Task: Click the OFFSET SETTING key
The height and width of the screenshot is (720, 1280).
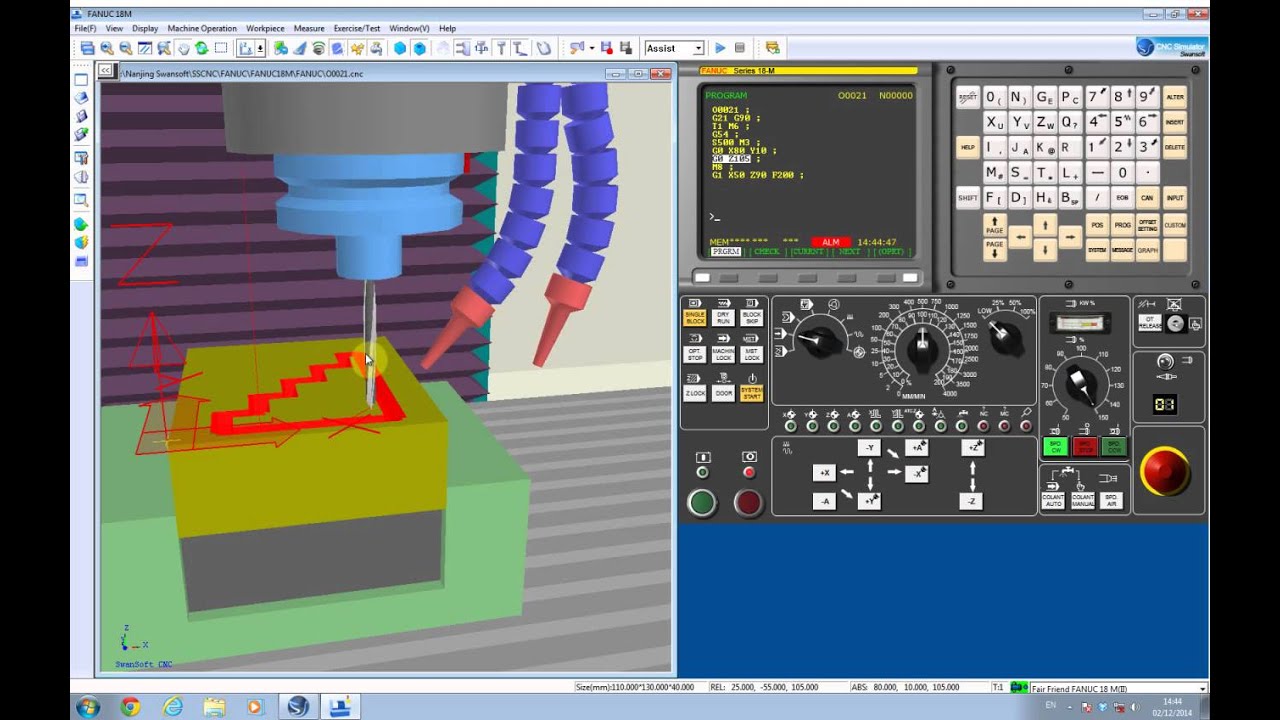Action: [1148, 224]
